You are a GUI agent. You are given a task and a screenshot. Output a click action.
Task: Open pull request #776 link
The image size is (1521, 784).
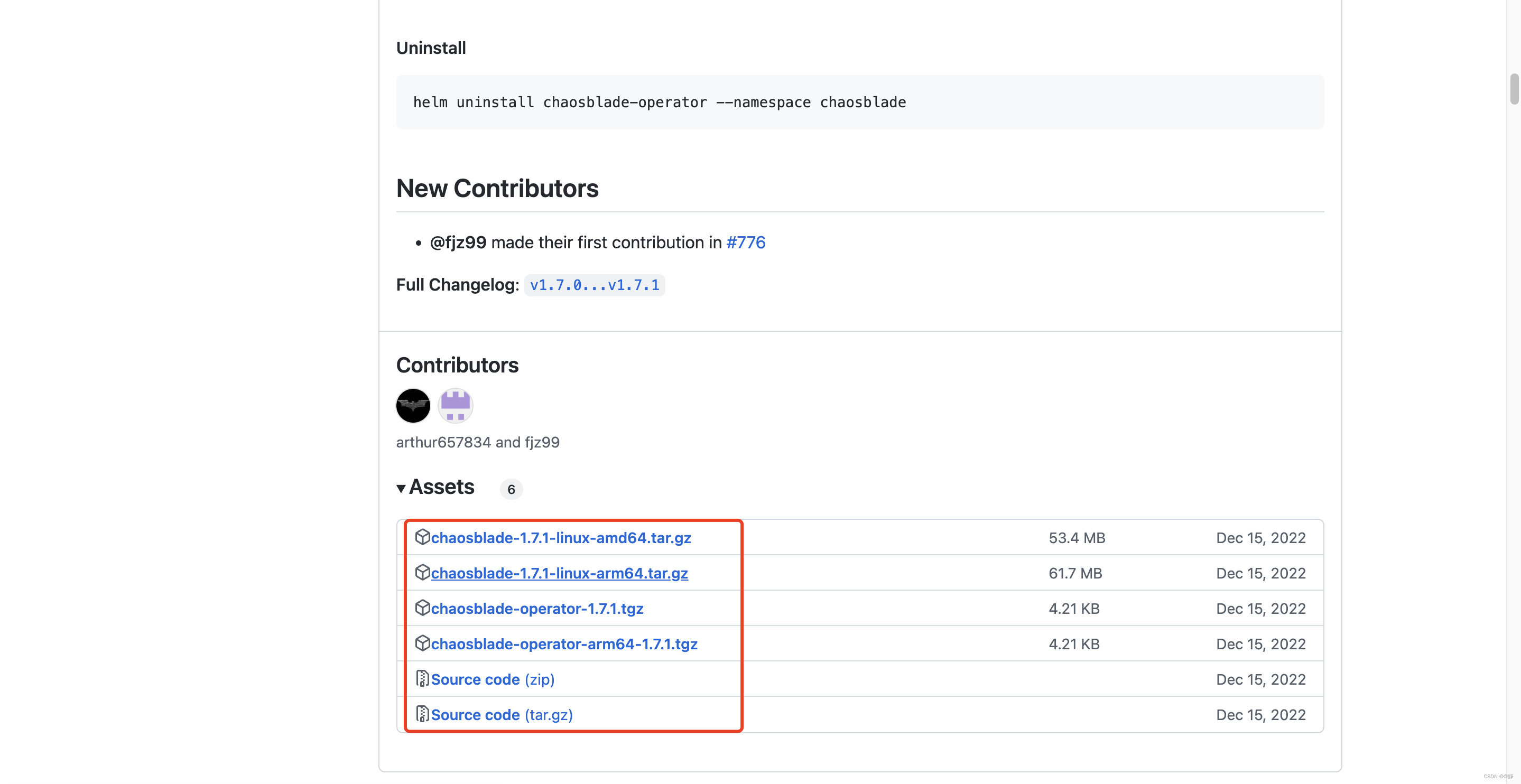coord(746,242)
